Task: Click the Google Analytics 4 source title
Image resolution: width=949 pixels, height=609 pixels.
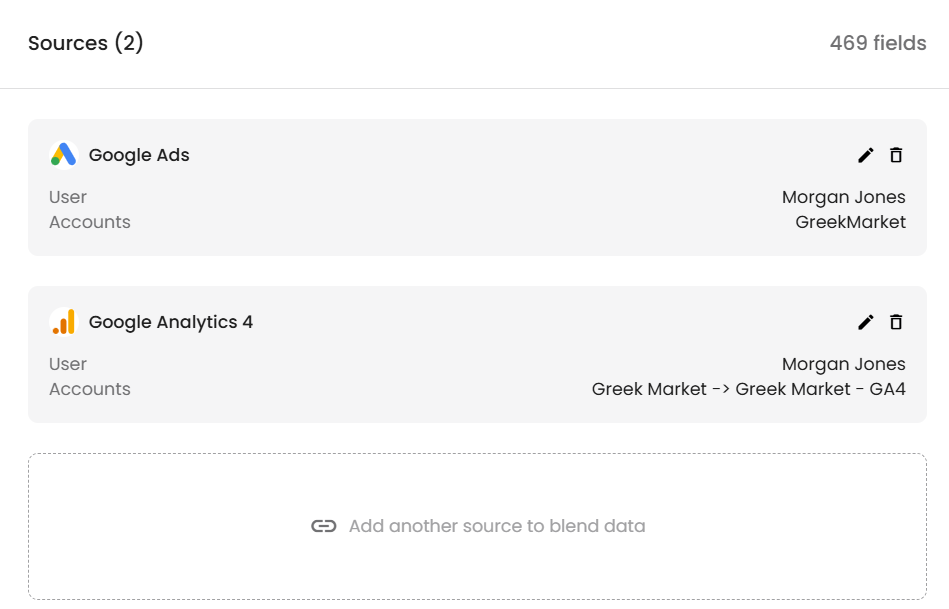Action: click(x=171, y=322)
